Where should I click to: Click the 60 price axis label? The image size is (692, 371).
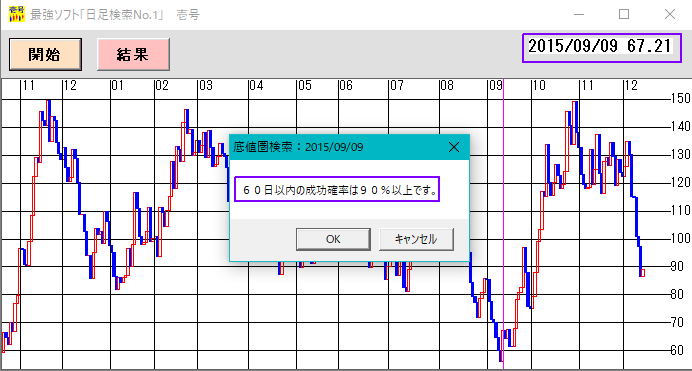click(677, 350)
